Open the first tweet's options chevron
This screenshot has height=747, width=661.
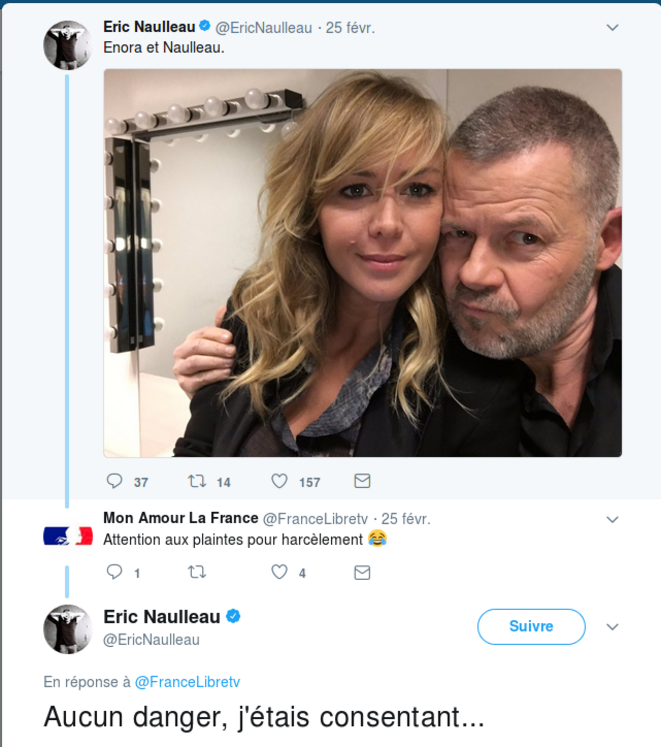tap(613, 28)
